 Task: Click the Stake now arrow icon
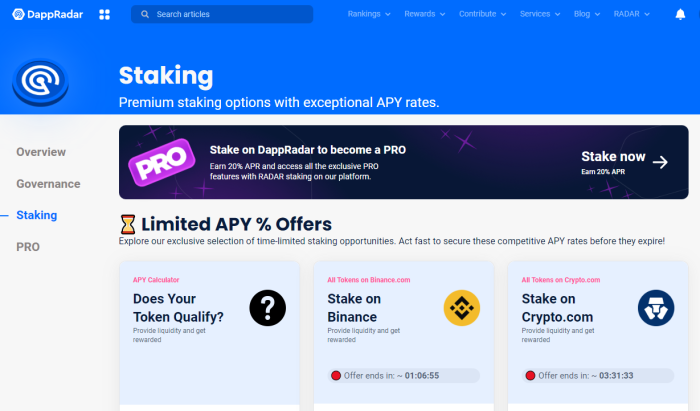[x=660, y=162]
